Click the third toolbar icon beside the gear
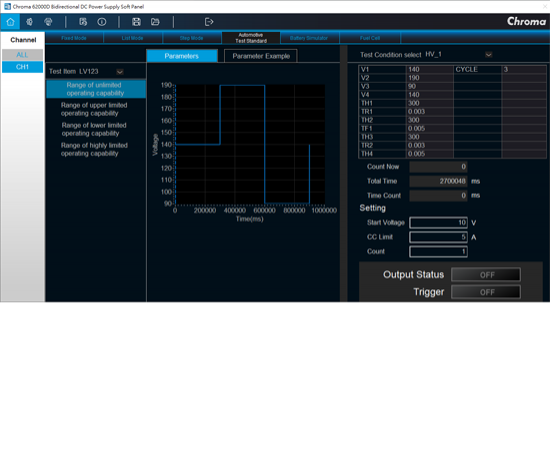Image resolution: width=550 pixels, height=449 pixels. pos(48,22)
